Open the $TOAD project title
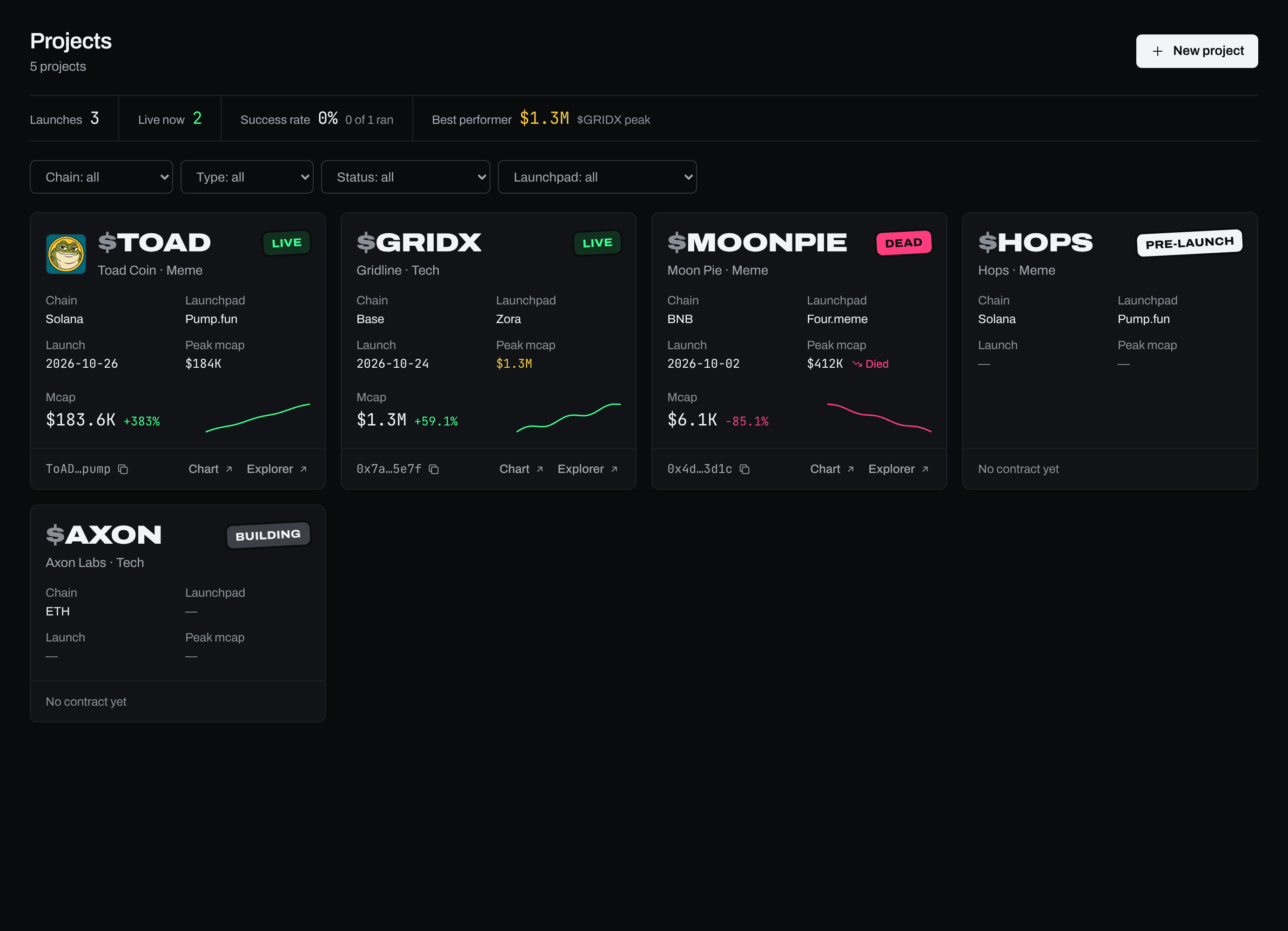 (154, 243)
